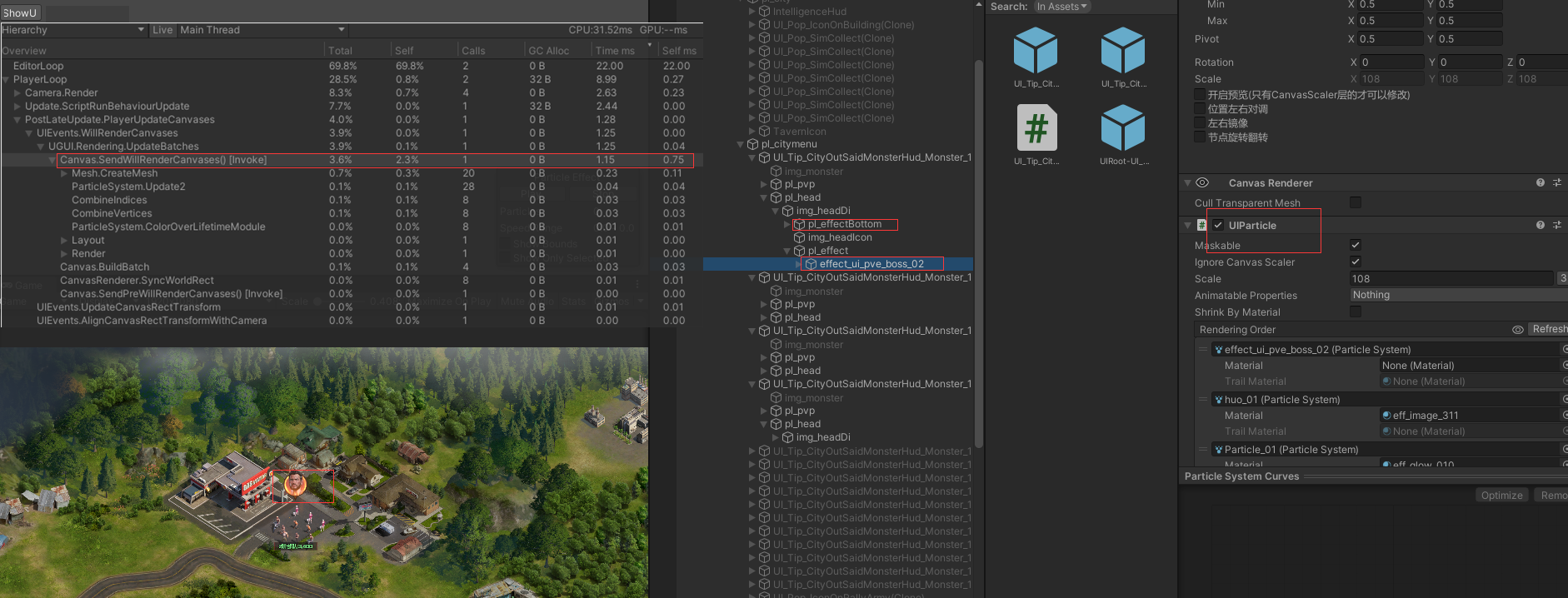Open the profiler Hierarchy view dropdown

73,30
